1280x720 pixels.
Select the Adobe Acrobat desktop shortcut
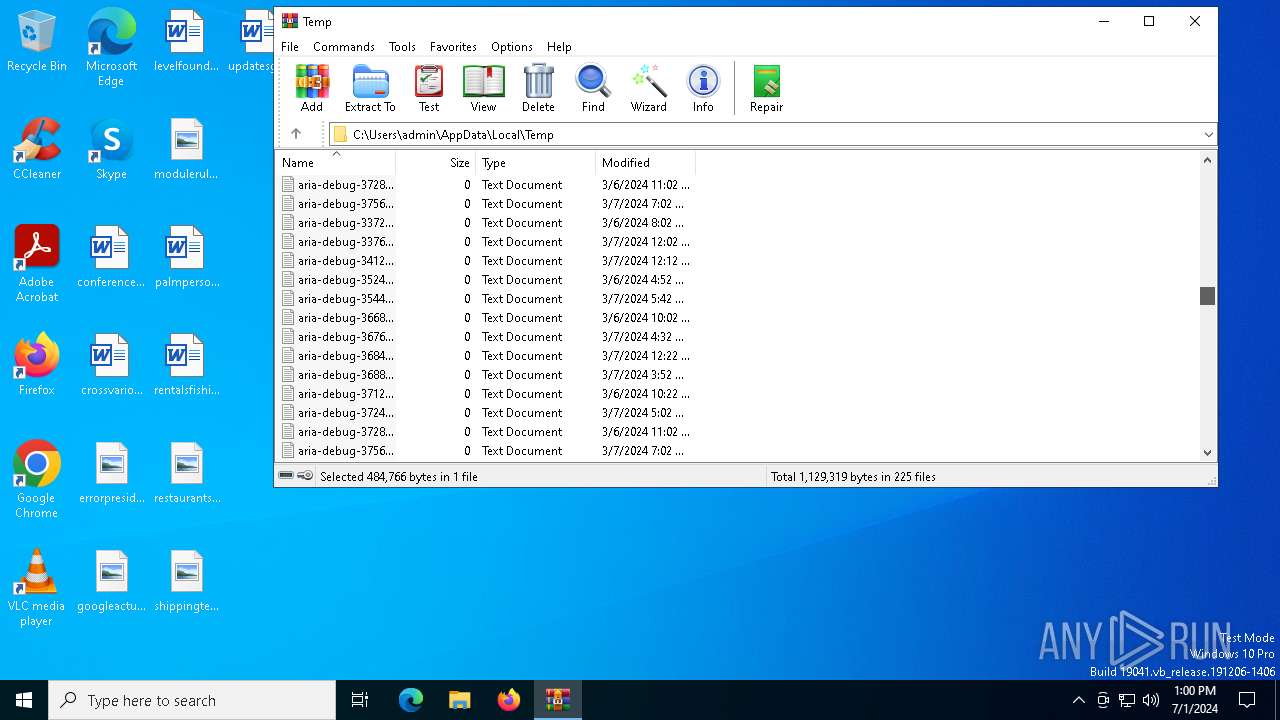click(x=37, y=264)
